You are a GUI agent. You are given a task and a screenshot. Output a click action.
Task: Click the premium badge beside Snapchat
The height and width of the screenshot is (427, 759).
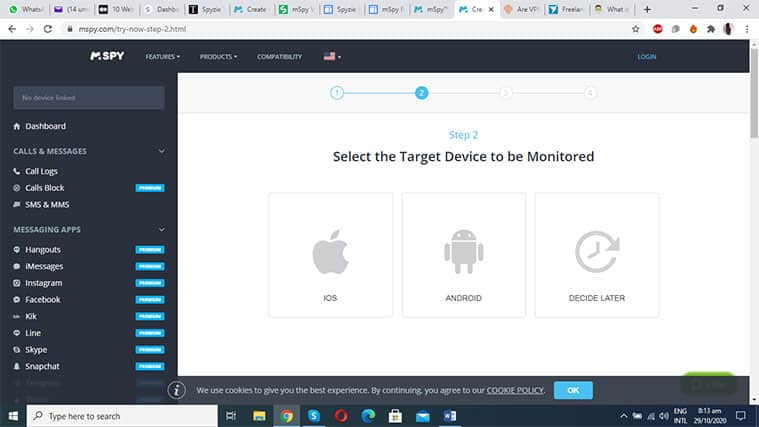[x=150, y=366]
